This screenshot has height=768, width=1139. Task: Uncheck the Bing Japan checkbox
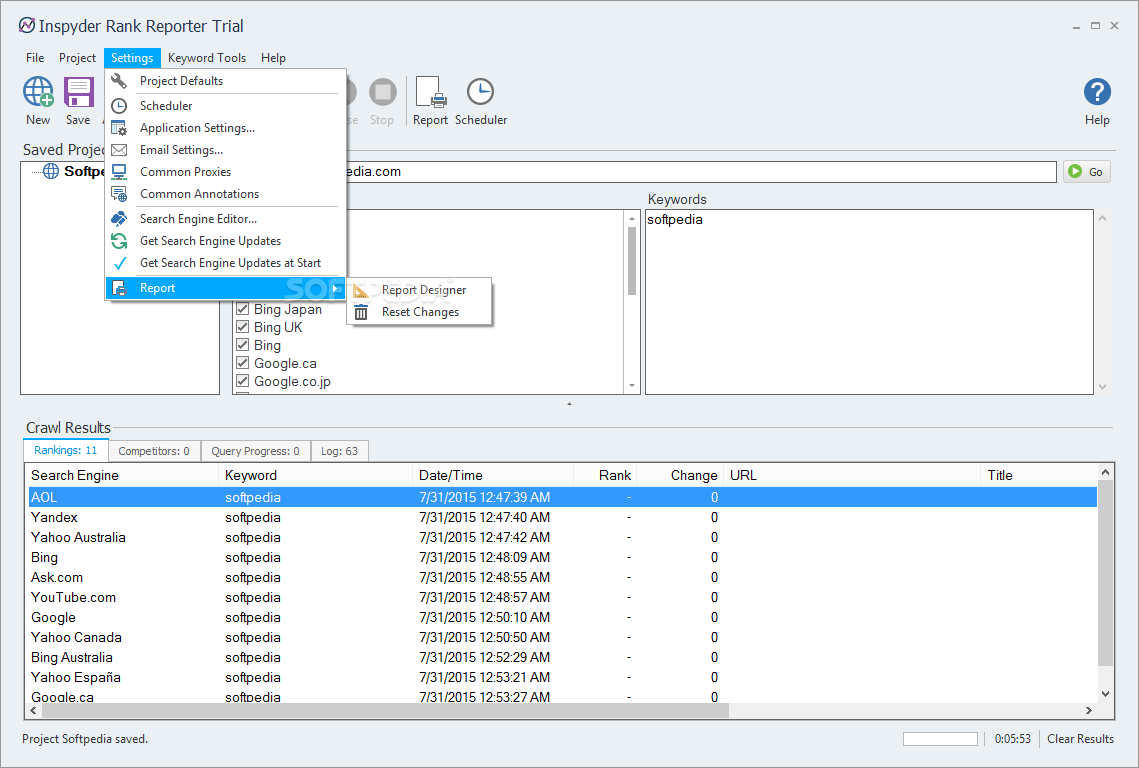(x=243, y=309)
